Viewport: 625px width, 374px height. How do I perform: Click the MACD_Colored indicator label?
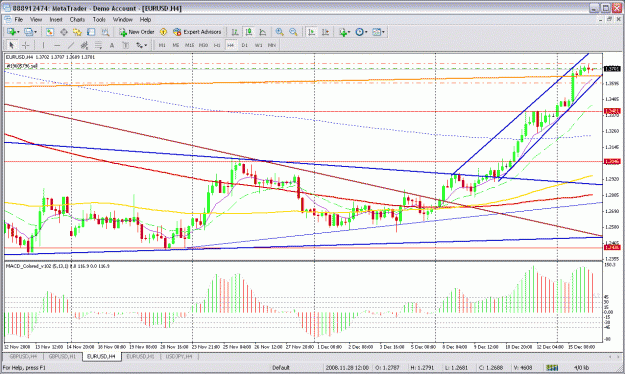tap(57, 266)
